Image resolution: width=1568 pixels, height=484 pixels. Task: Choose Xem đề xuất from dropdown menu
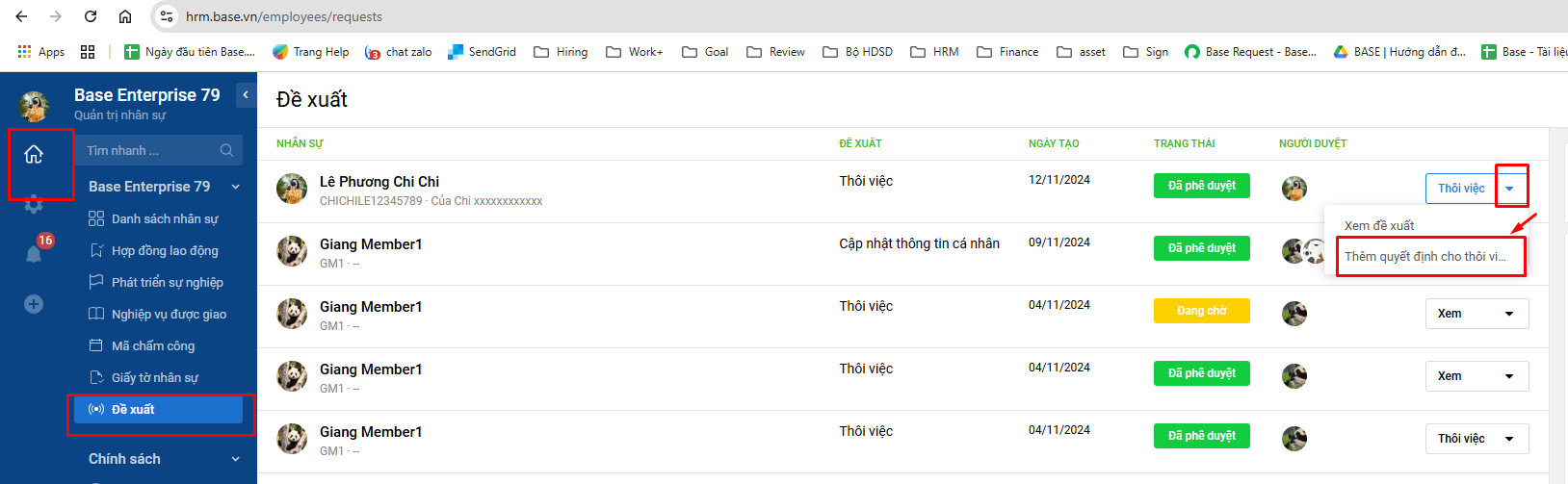pyautogui.click(x=1379, y=225)
